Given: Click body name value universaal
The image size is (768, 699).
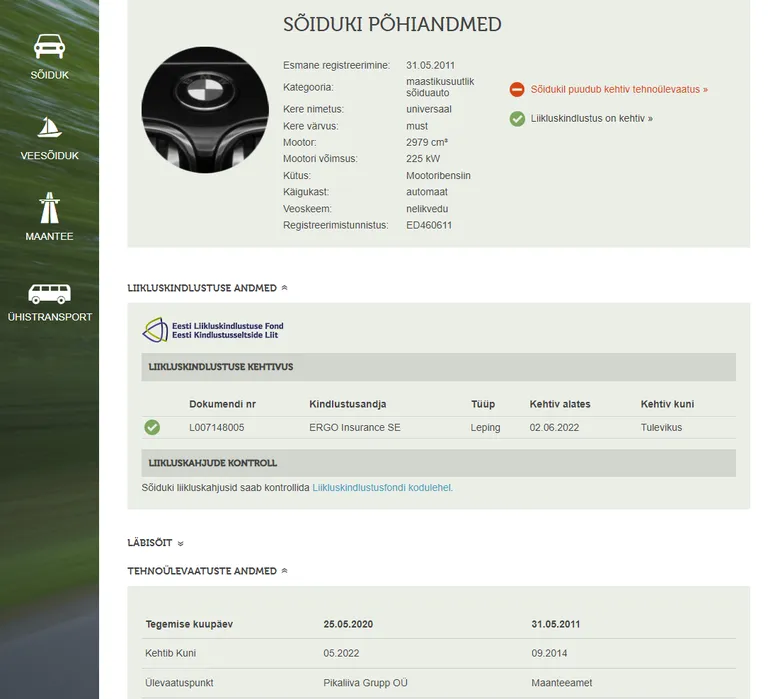Looking at the screenshot, I should click(x=429, y=109).
